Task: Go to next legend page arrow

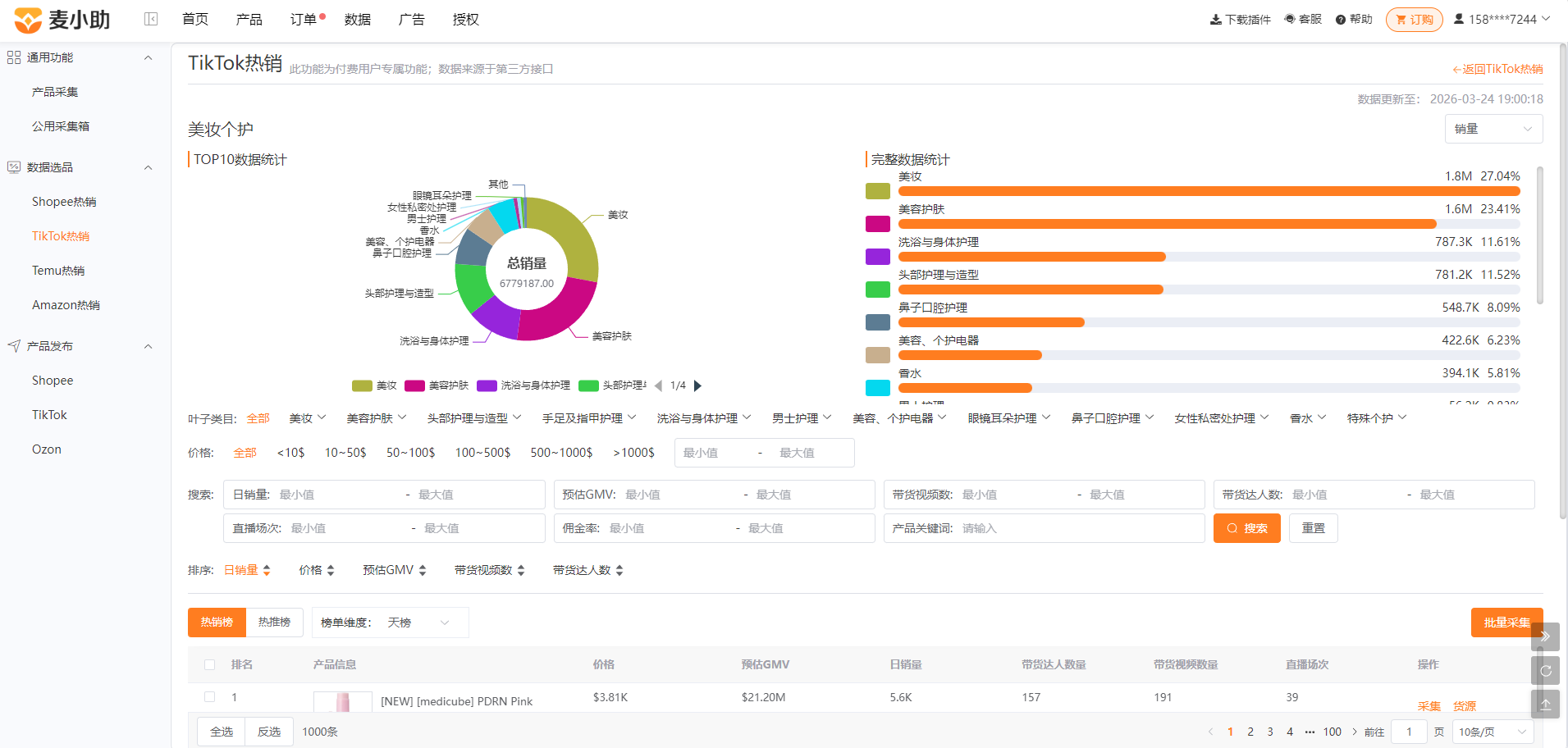Action: click(698, 385)
